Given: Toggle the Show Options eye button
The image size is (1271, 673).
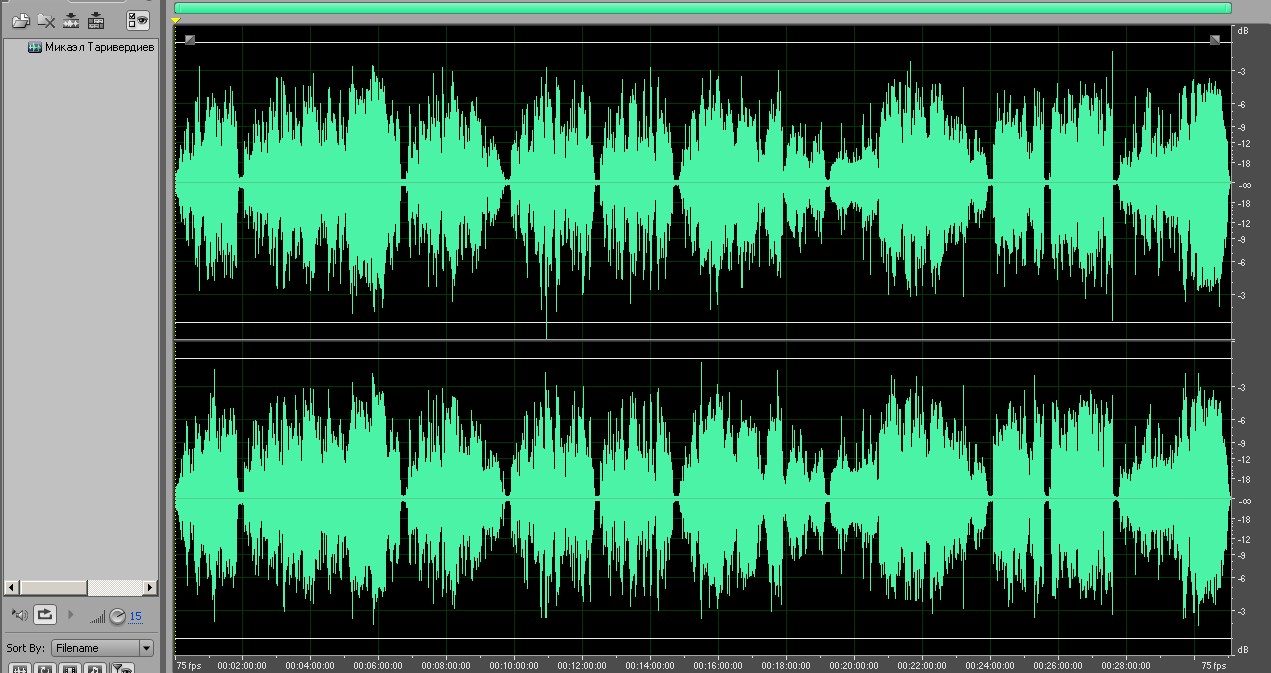Looking at the screenshot, I should click(138, 19).
